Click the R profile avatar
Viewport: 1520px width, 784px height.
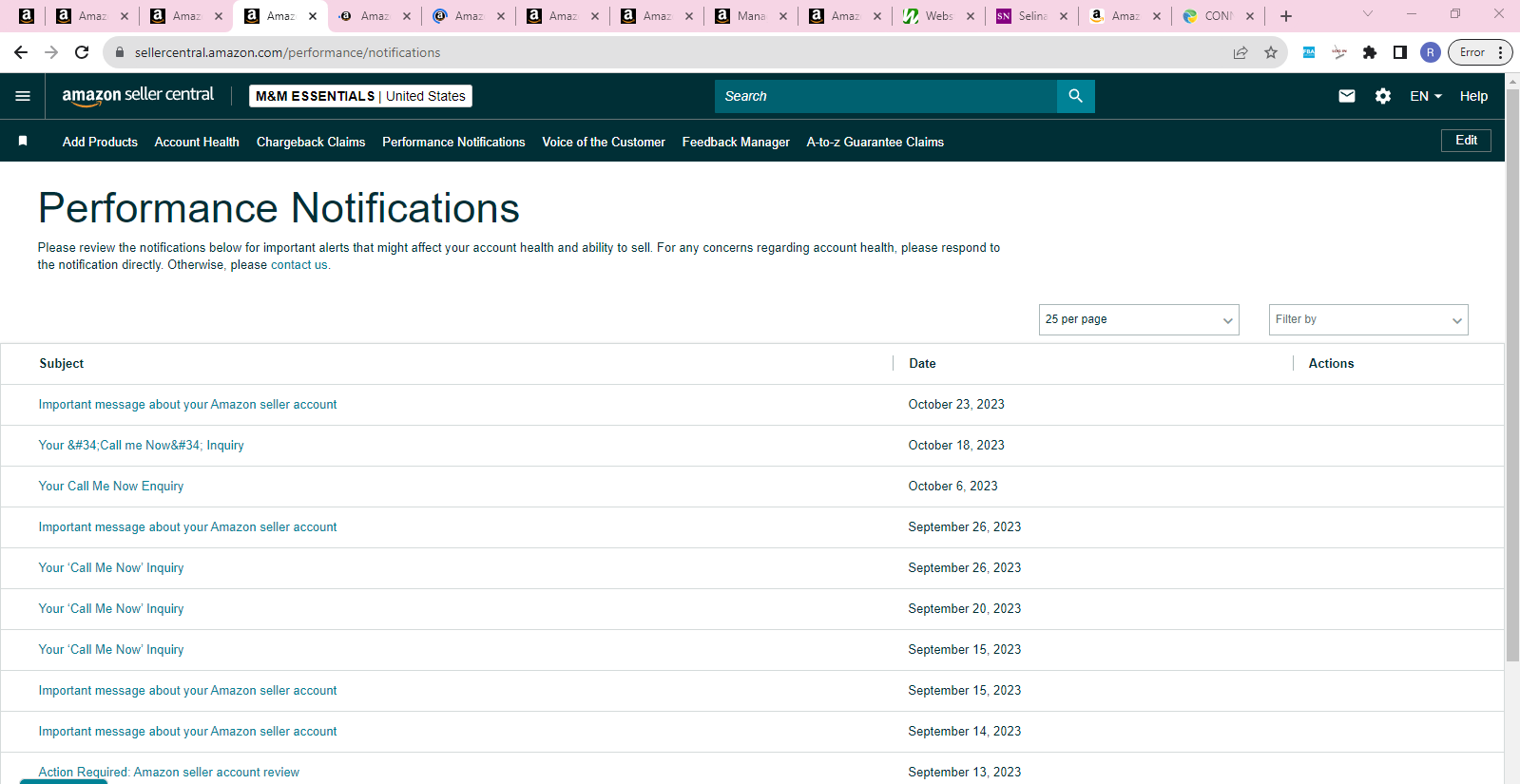(1431, 52)
